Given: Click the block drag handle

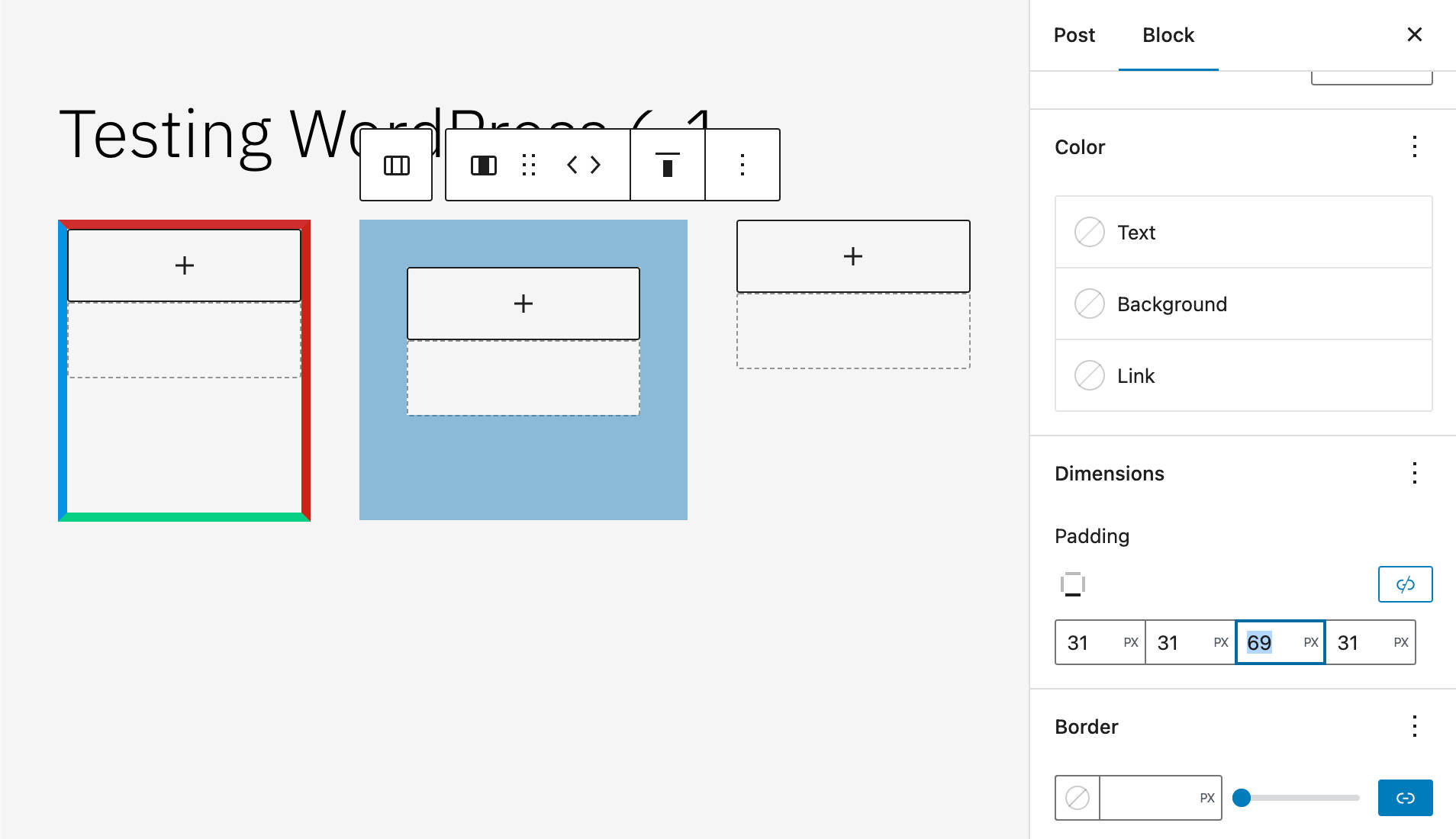Looking at the screenshot, I should [x=528, y=165].
